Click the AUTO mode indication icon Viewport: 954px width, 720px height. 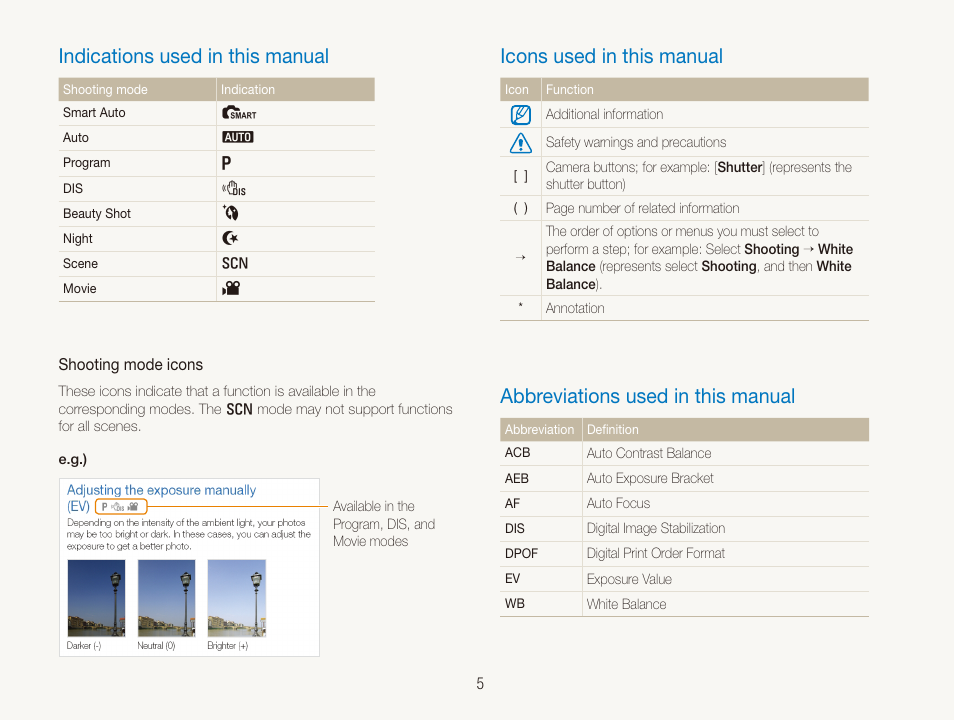[237, 138]
